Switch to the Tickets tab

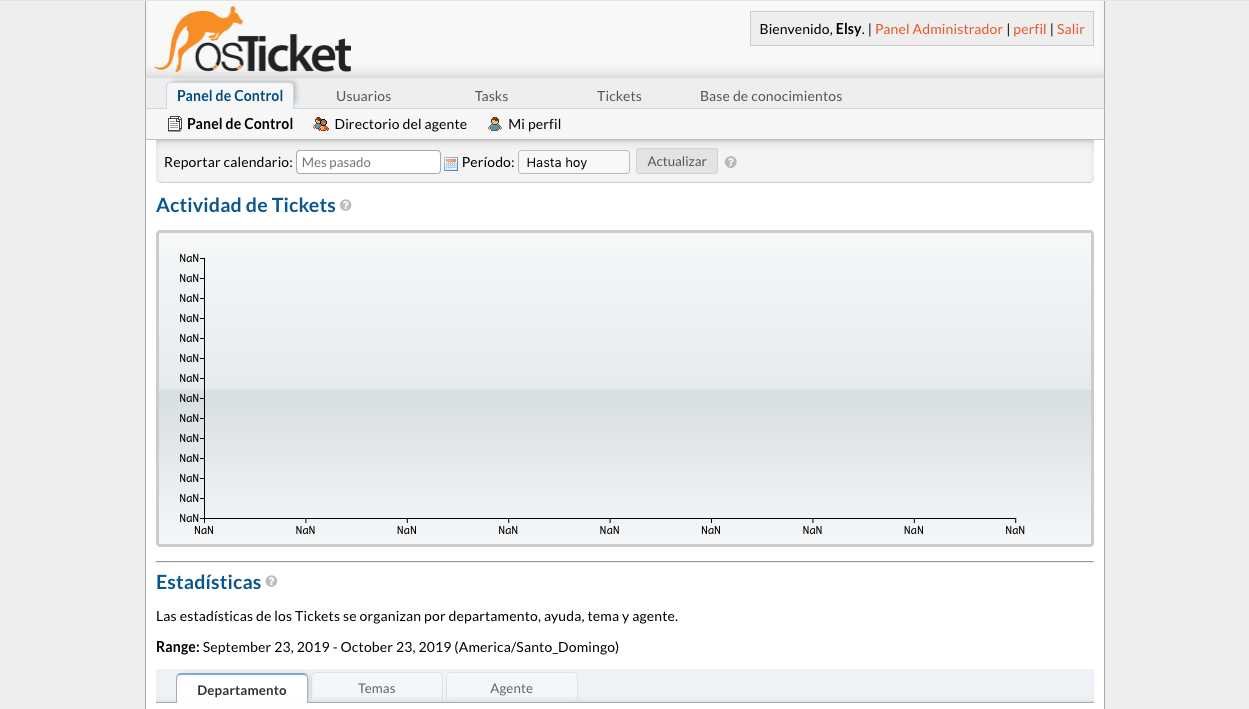619,96
